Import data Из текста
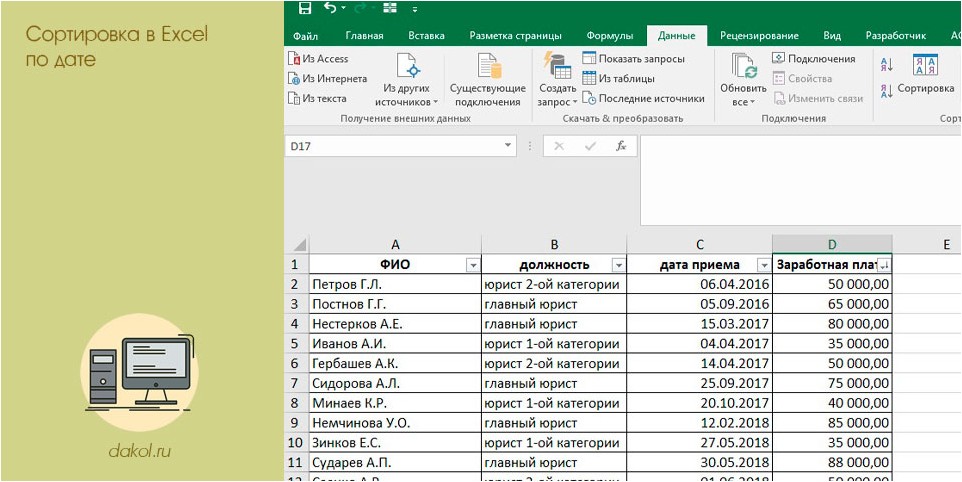This screenshot has width=962, height=482. tap(317, 98)
